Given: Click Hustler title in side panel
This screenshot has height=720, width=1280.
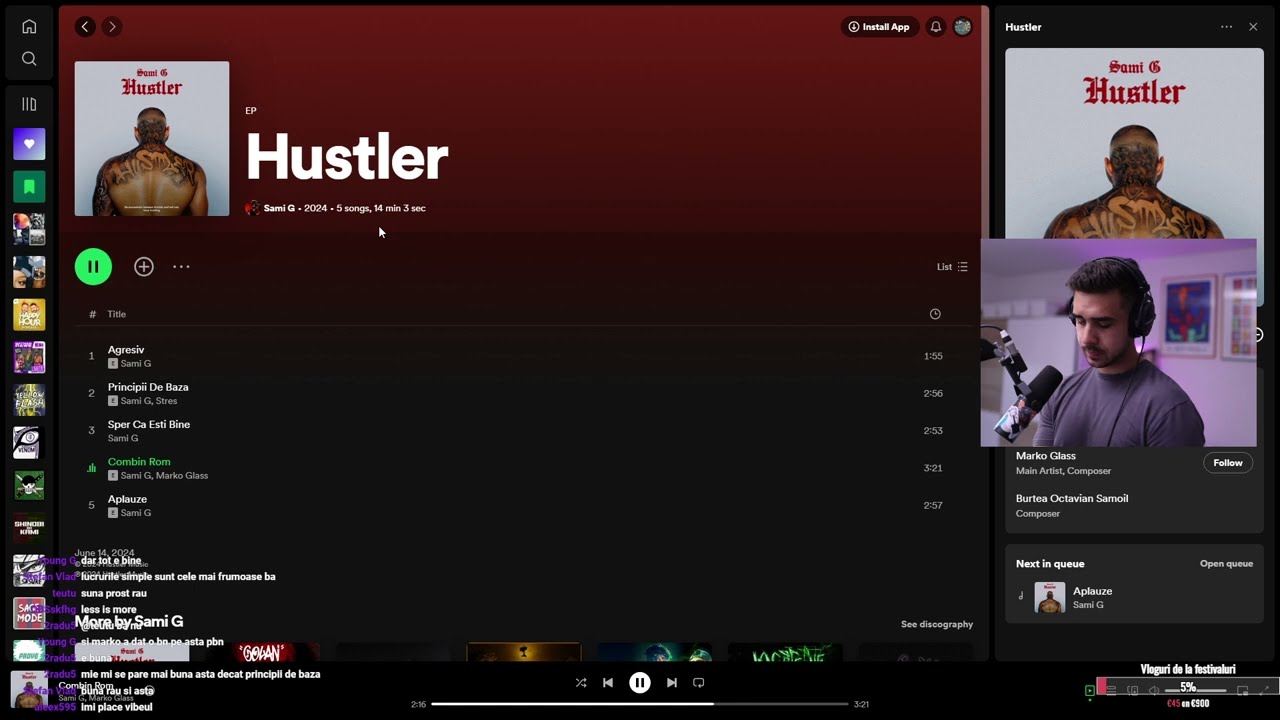Looking at the screenshot, I should pyautogui.click(x=1023, y=27).
